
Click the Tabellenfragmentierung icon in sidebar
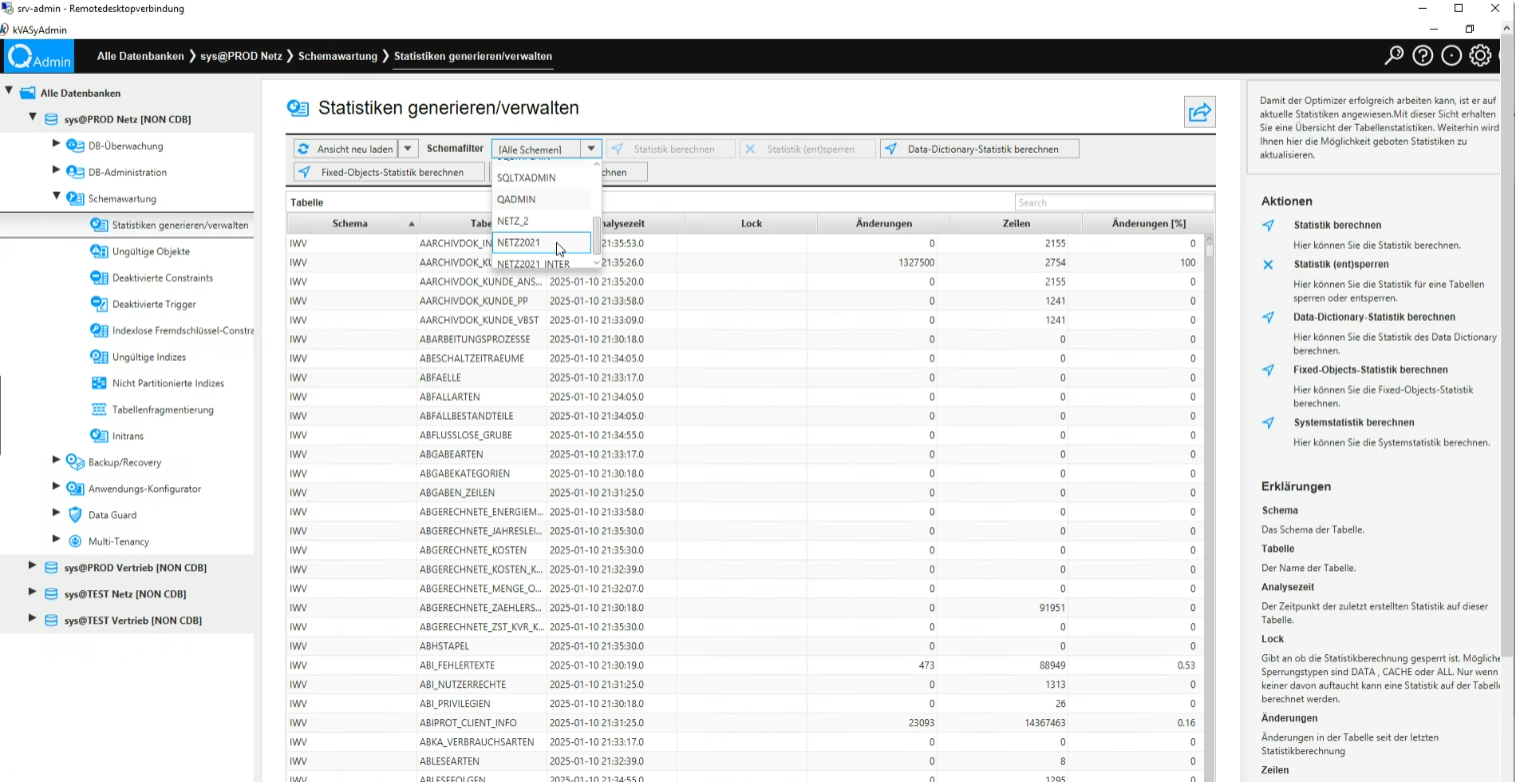pos(99,410)
